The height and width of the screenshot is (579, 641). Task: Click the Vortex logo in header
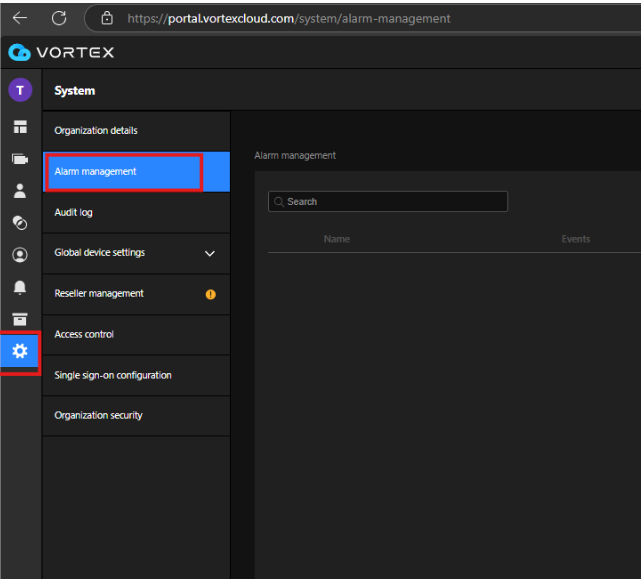click(x=61, y=52)
